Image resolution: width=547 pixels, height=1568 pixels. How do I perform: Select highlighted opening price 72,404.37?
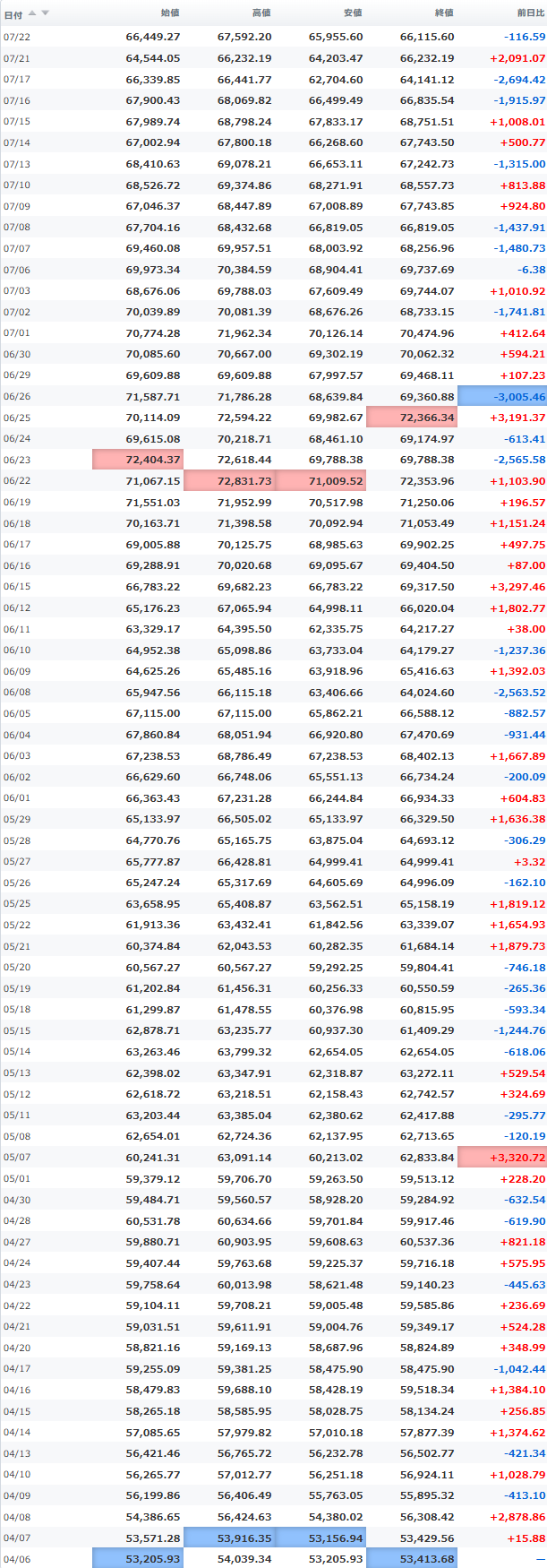(x=137, y=460)
